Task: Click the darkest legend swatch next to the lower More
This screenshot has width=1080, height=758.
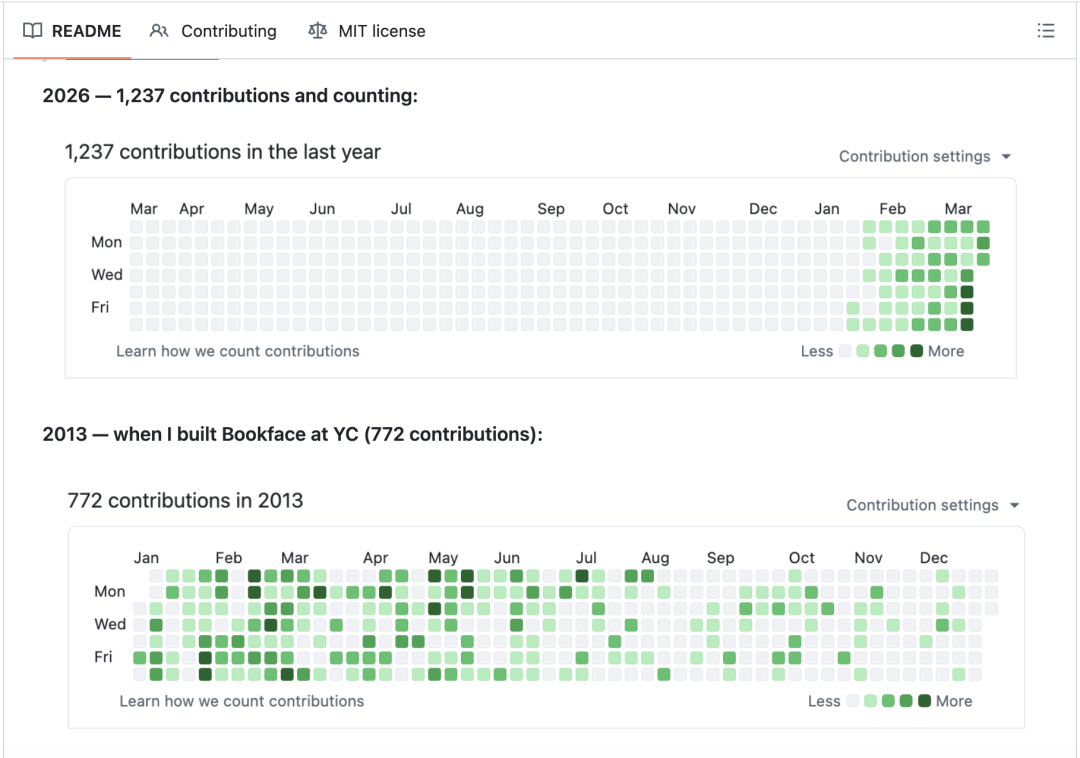Action: pyautogui.click(x=924, y=701)
